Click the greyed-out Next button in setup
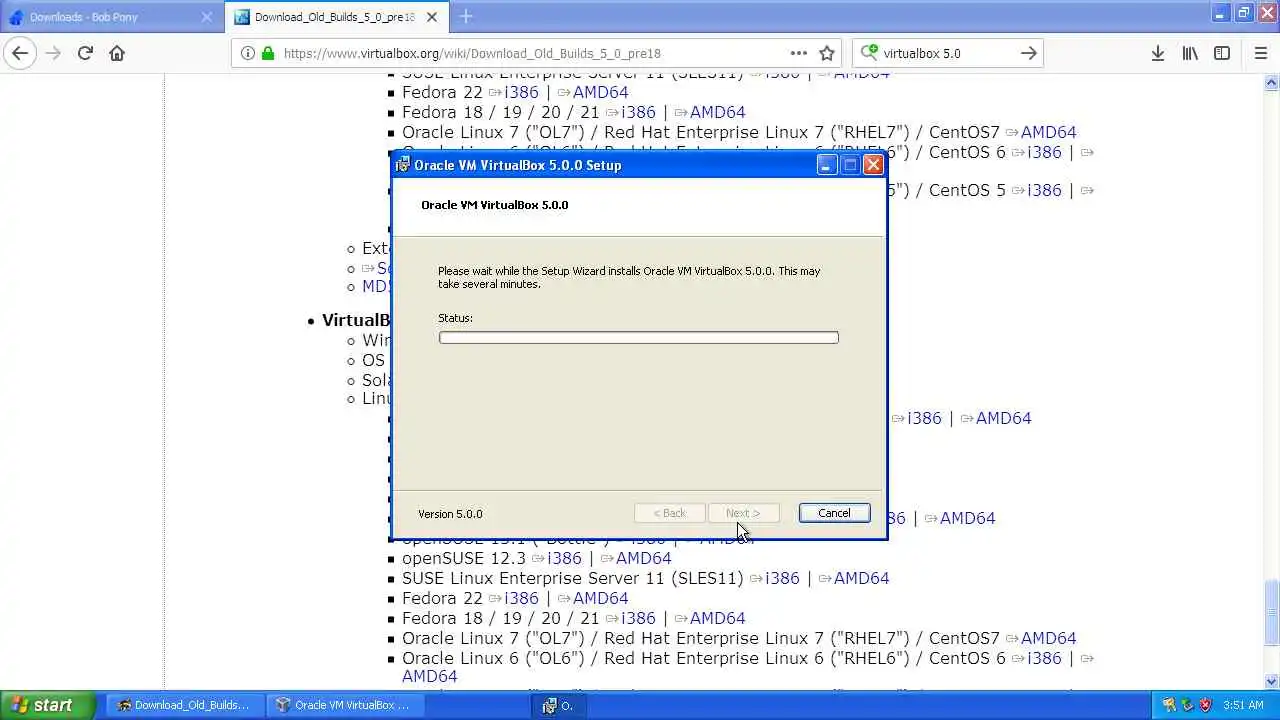This screenshot has width=1280, height=720. tap(742, 513)
